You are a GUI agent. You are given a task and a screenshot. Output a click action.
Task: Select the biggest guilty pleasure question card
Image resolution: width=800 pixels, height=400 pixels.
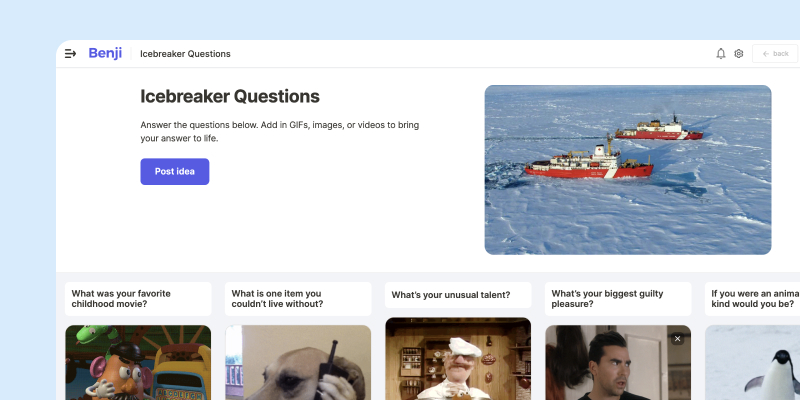tap(618, 299)
